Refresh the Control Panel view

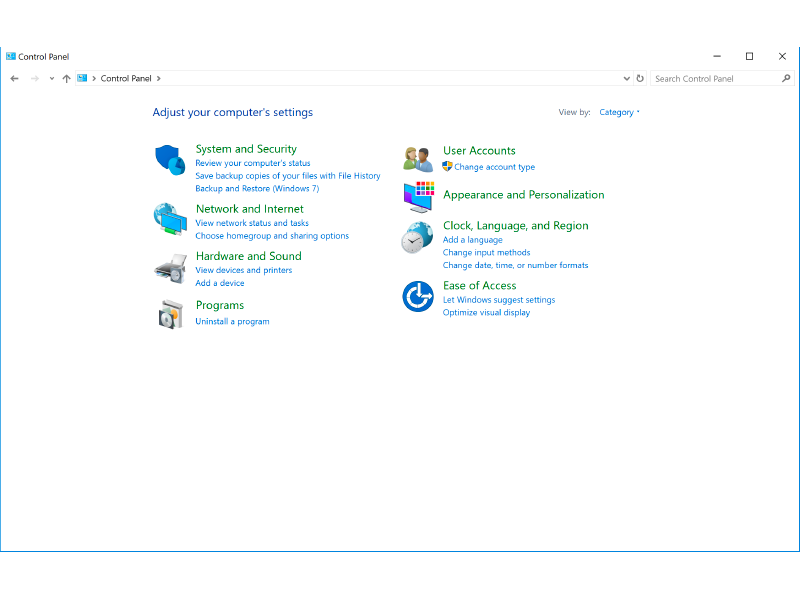[640, 78]
